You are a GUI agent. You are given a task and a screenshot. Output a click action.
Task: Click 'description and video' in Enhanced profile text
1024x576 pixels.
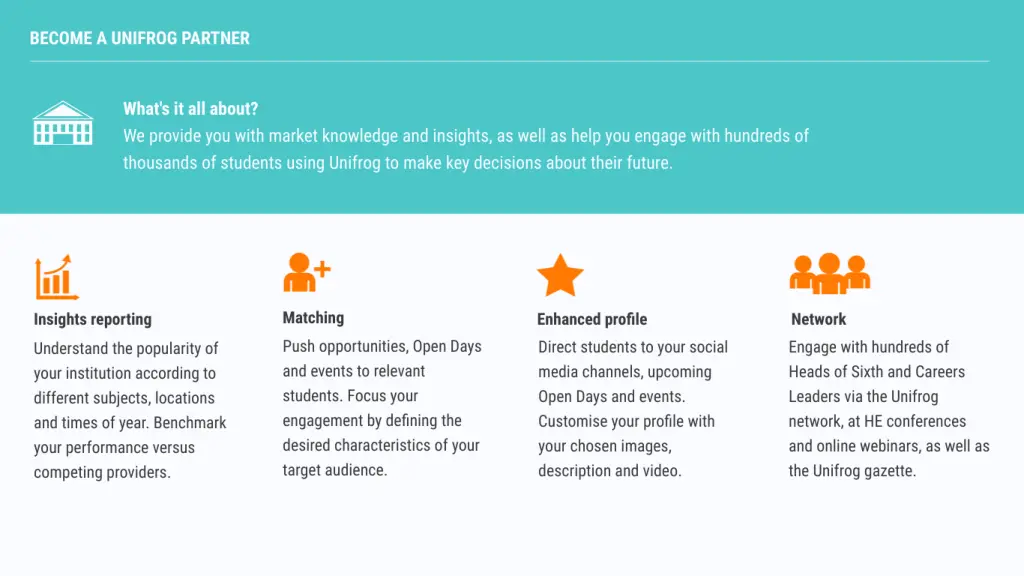click(x=610, y=471)
